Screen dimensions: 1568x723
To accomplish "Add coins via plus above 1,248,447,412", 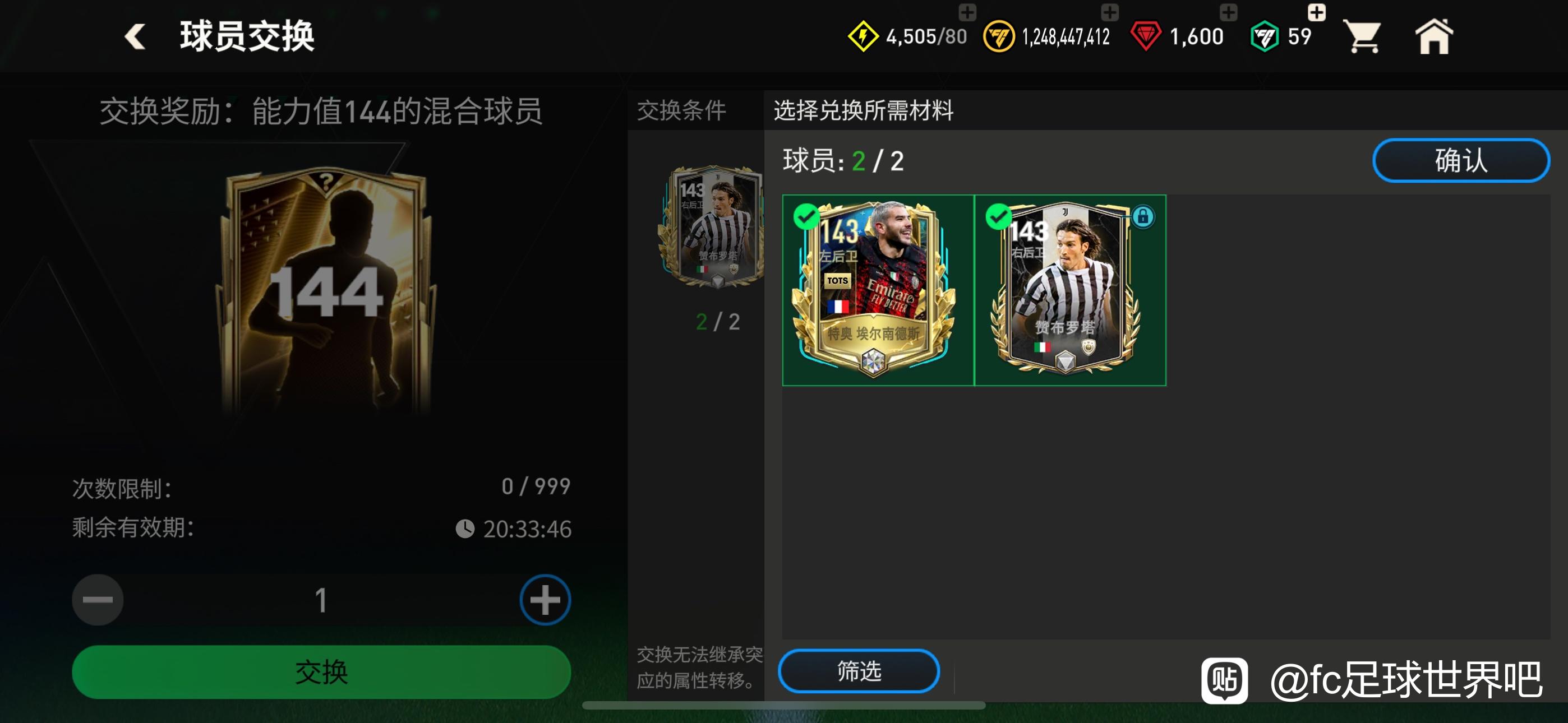I will (1110, 12).
